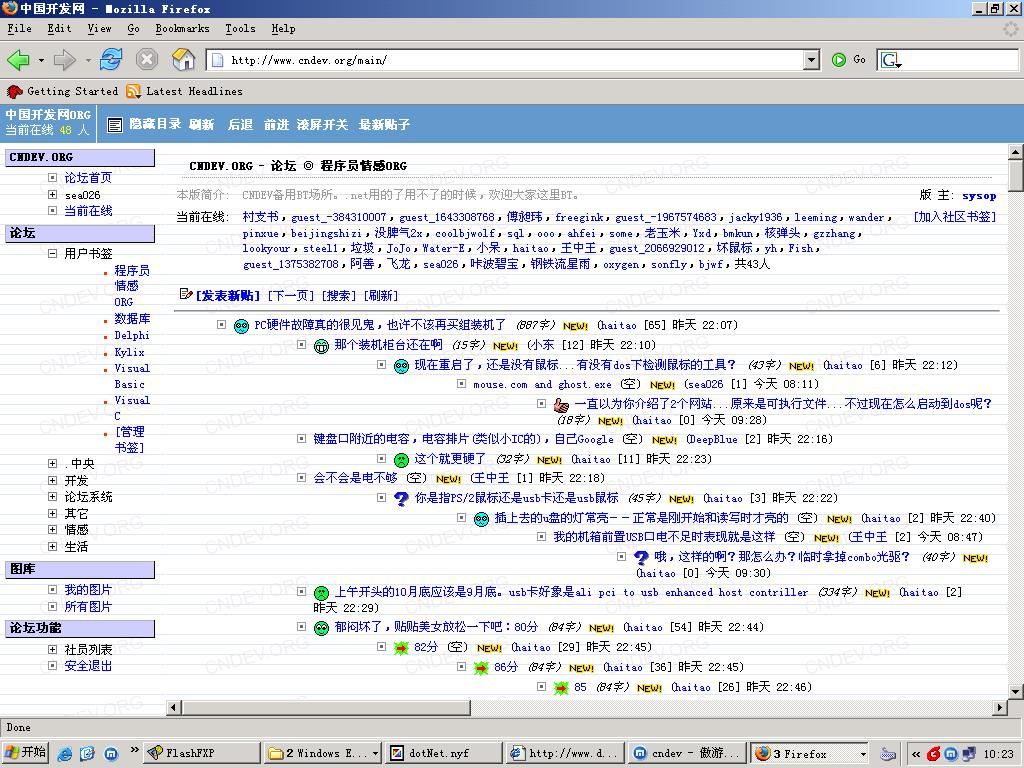
Task: Click the 安全退出 logout link
Action: click(88, 666)
